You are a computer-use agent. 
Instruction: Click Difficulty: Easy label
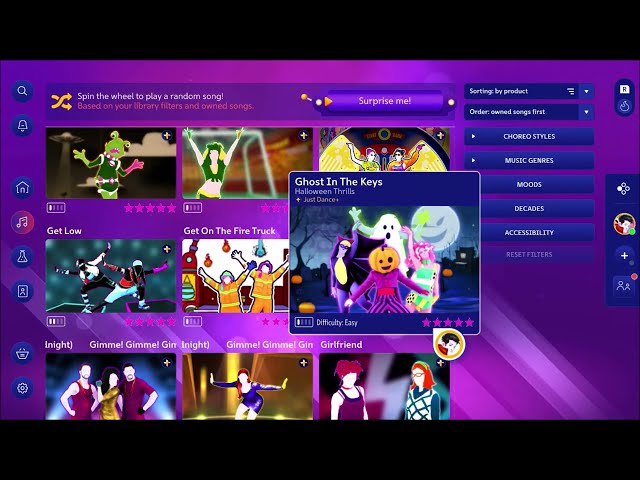click(x=337, y=322)
